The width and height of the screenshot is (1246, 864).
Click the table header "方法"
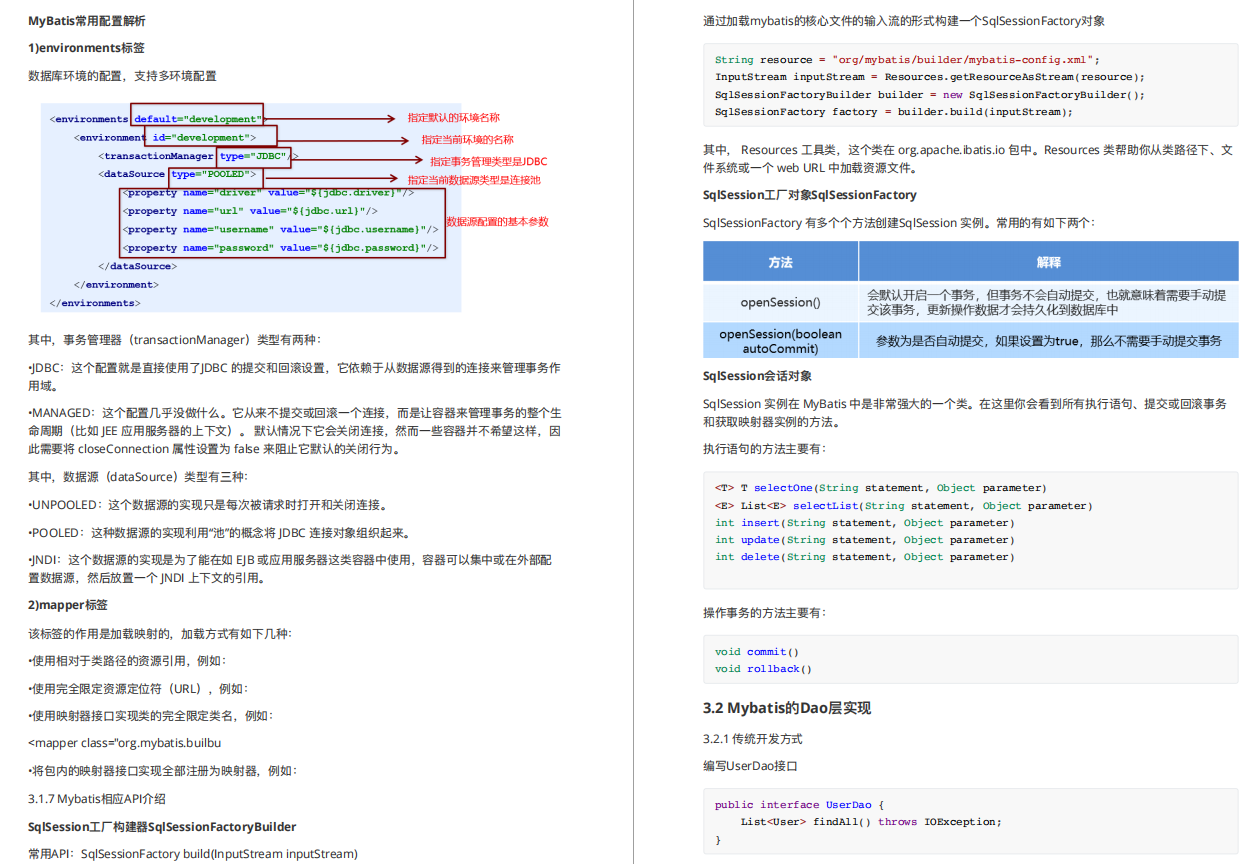coord(781,262)
